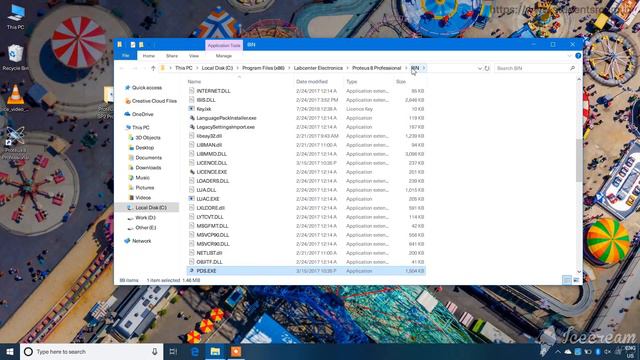Select This PC in the navigation pane
The width and height of the screenshot is (640, 360).
tap(141, 128)
